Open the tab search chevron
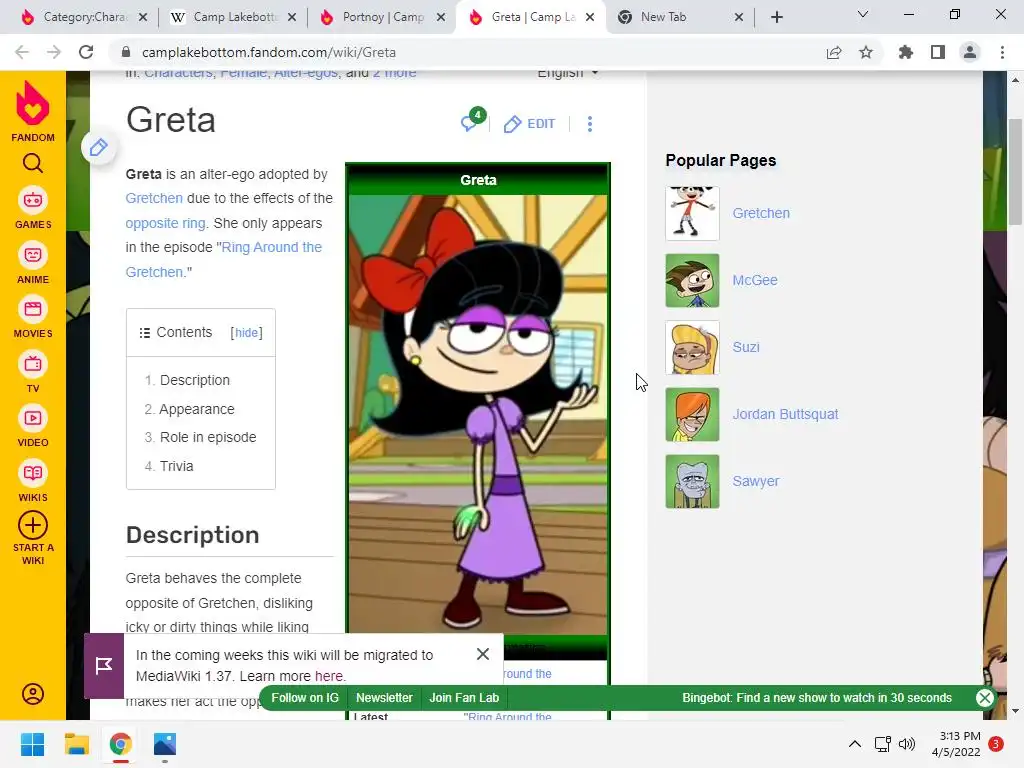1024x768 pixels. click(x=863, y=14)
